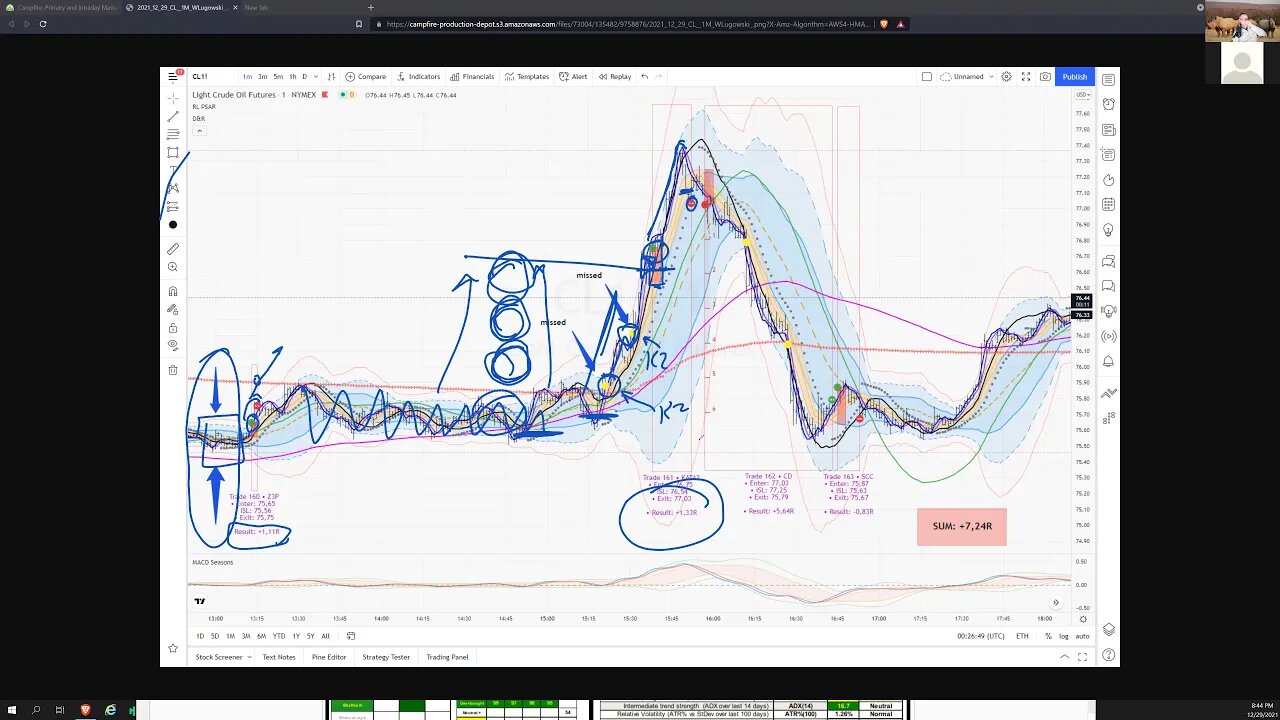Open chart settings gear in top toolbar
This screenshot has height=720, width=1280.
pyautogui.click(x=1007, y=76)
